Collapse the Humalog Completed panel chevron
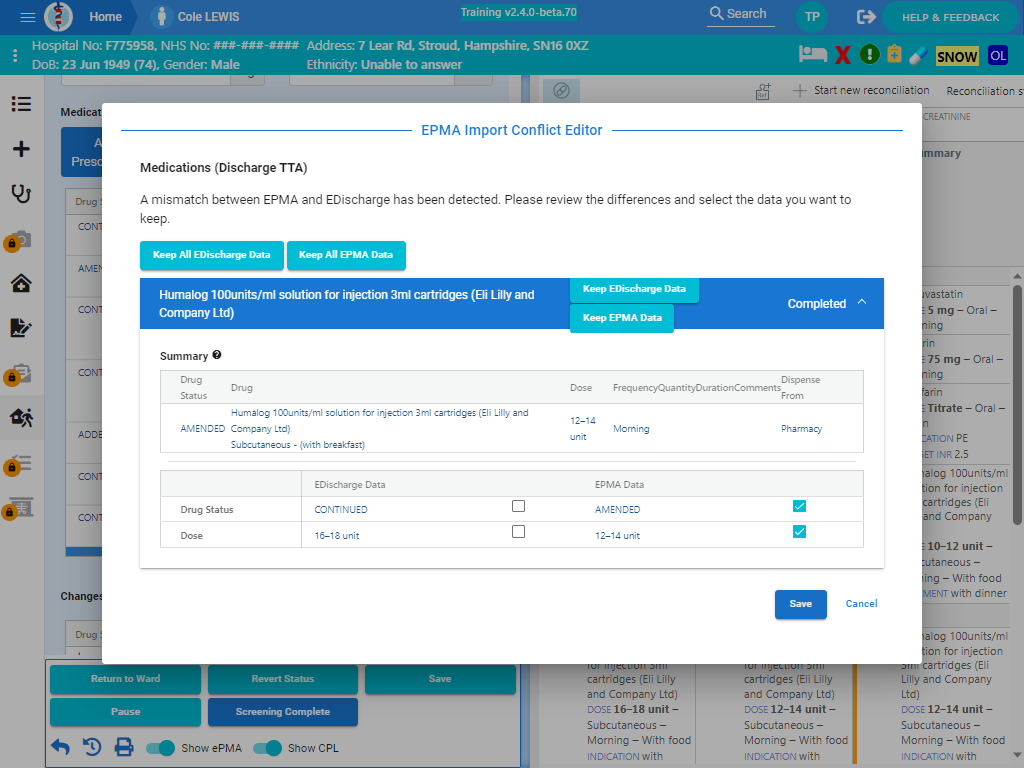 (x=862, y=302)
